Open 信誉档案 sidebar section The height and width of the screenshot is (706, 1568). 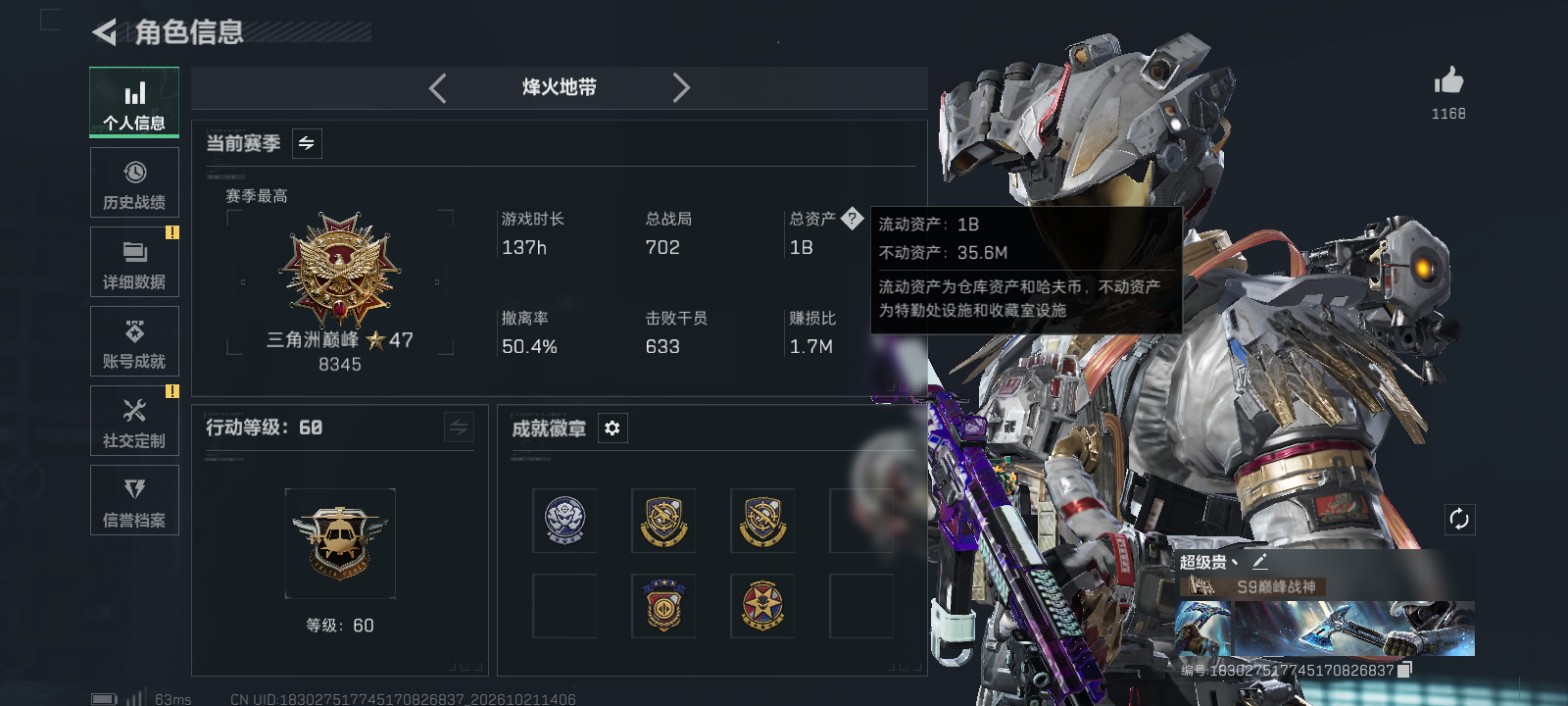click(134, 501)
